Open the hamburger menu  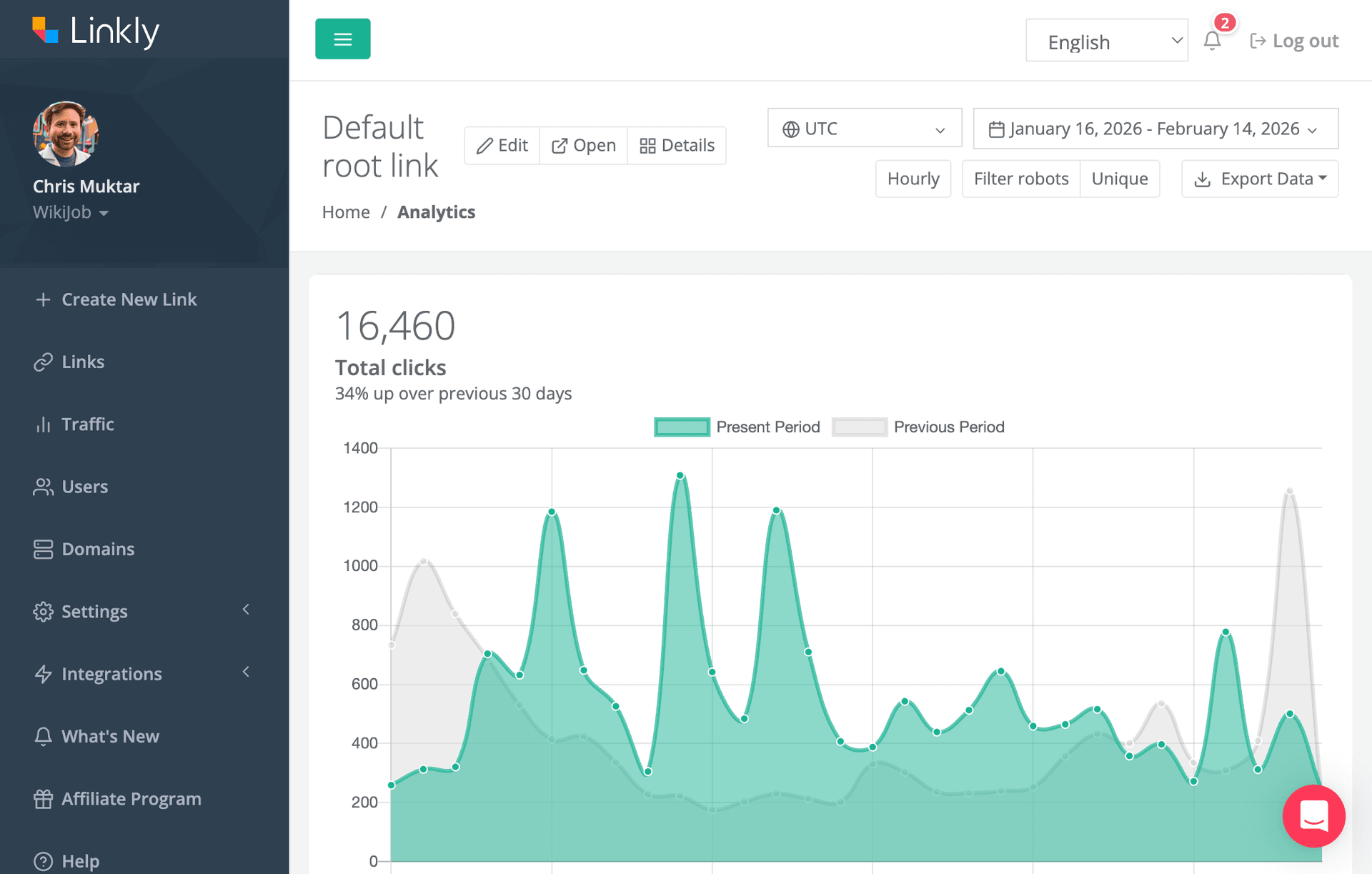342,39
